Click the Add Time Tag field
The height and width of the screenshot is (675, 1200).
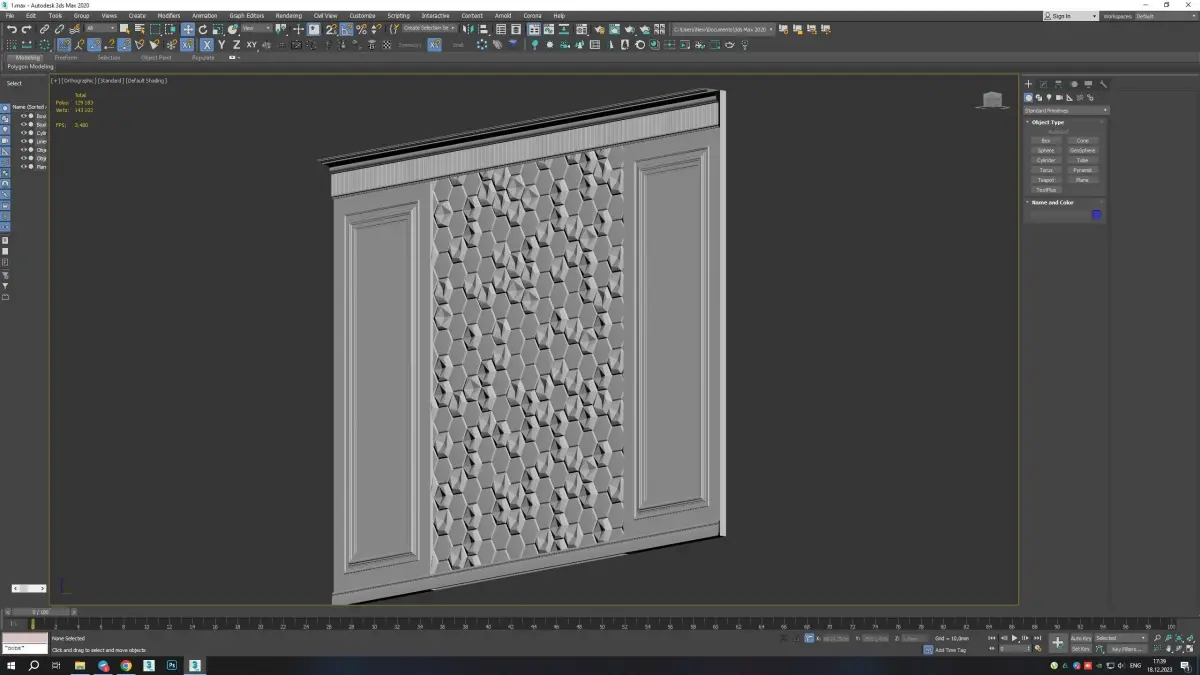(x=950, y=650)
